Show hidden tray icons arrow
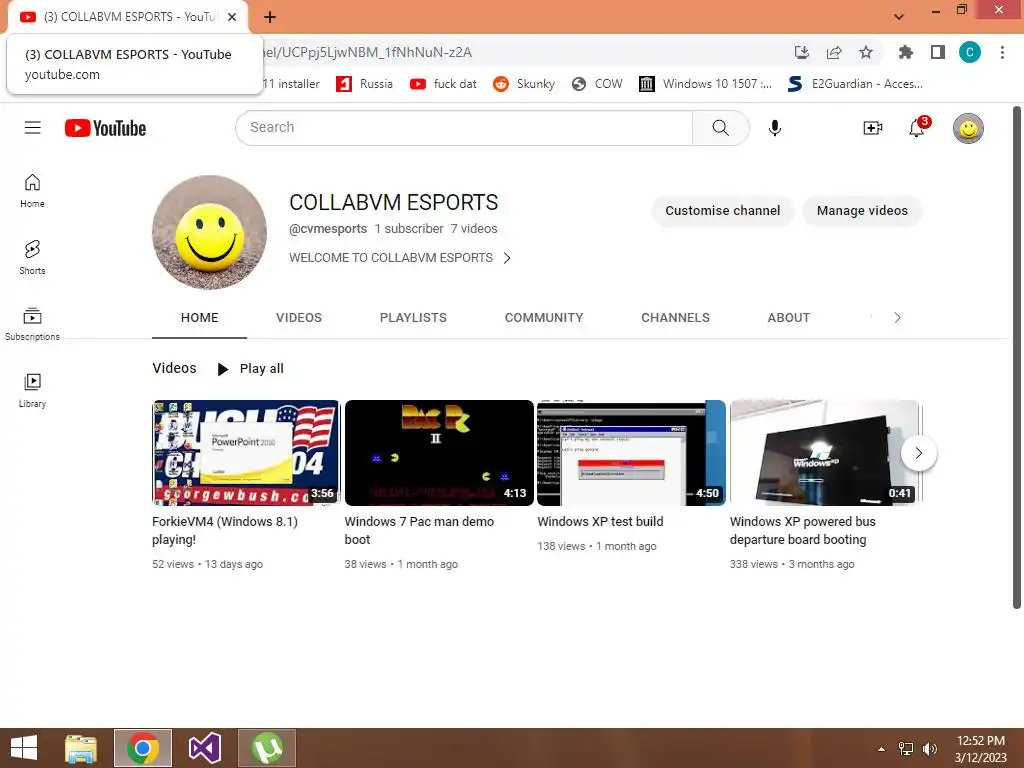Viewport: 1024px width, 768px height. coord(881,748)
